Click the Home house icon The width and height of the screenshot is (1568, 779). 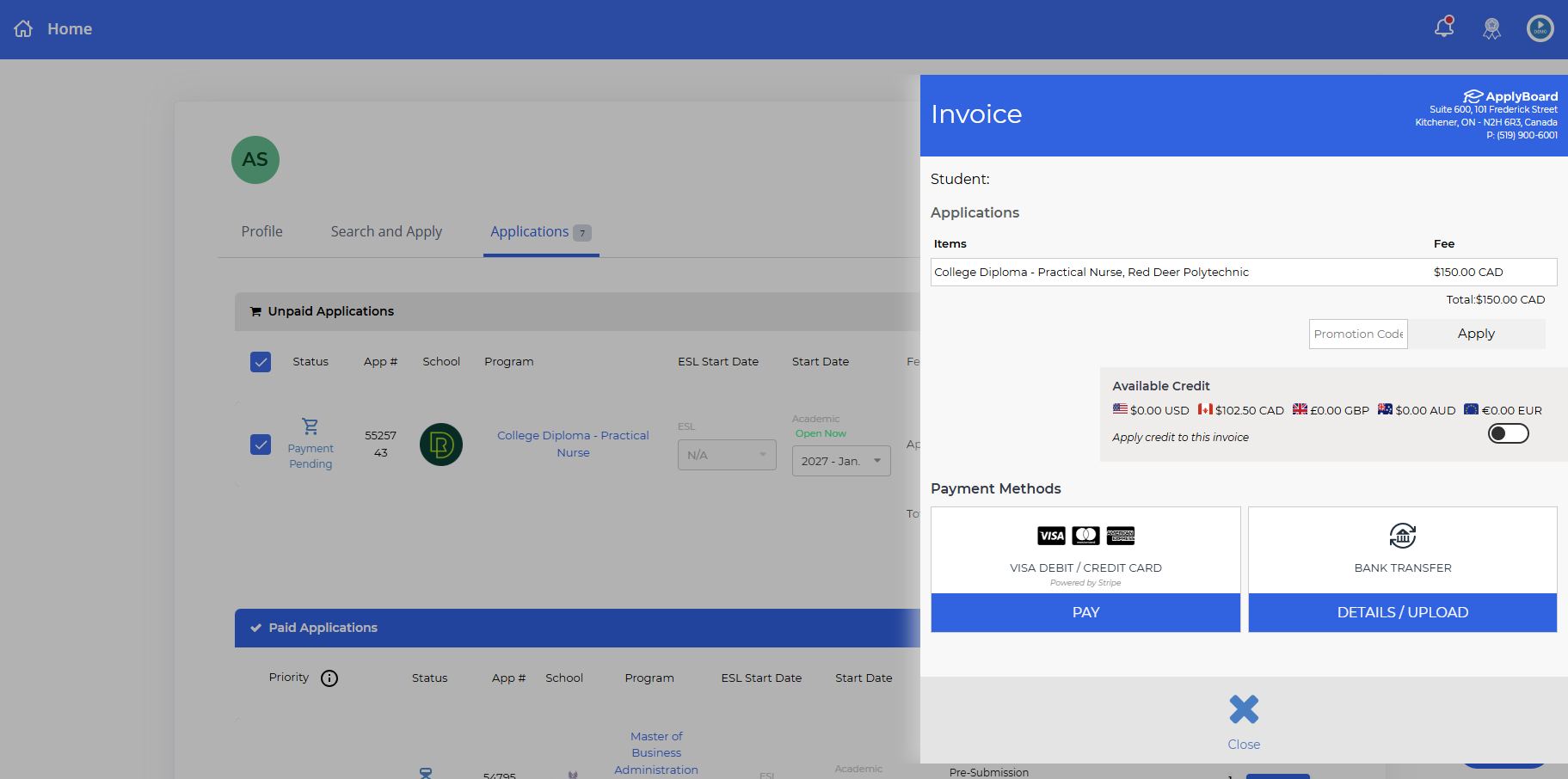tap(23, 28)
